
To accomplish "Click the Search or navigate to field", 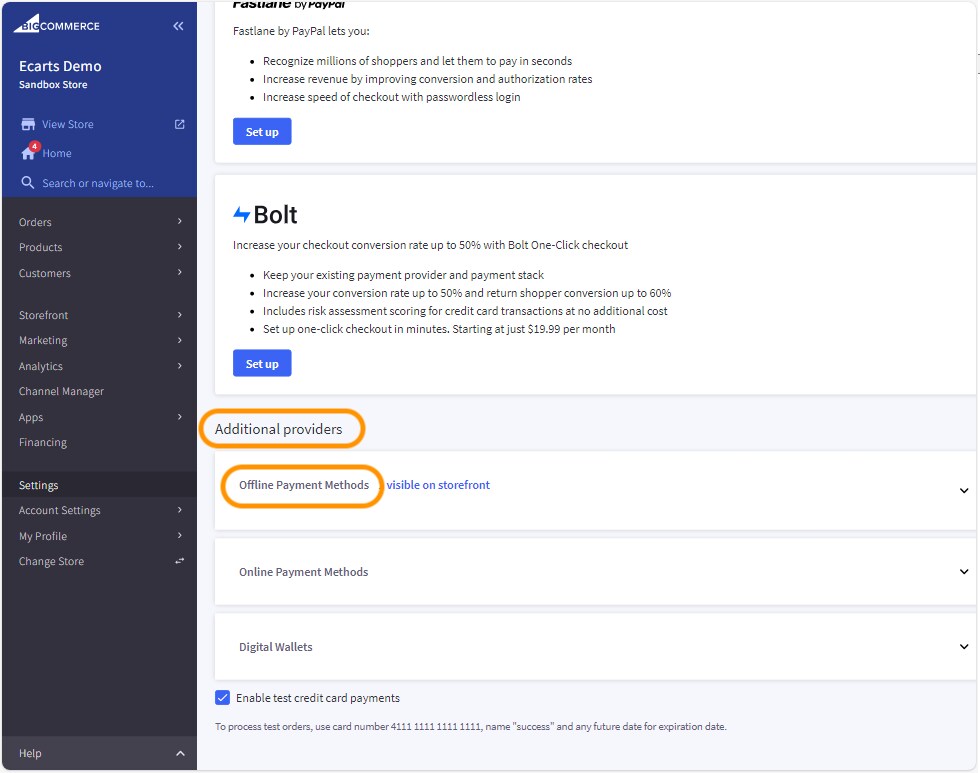I will pos(98,183).
